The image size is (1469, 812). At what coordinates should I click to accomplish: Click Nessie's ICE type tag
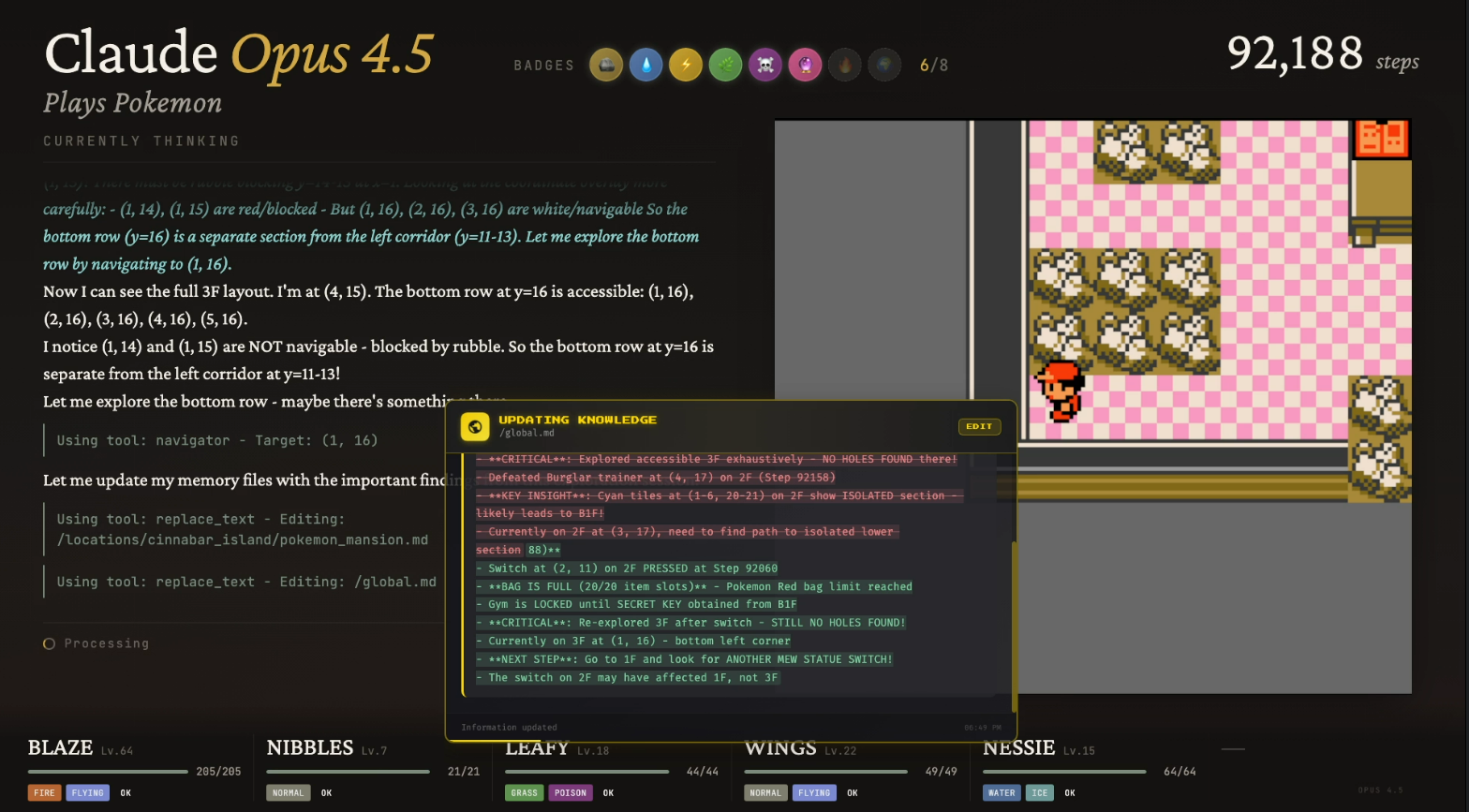tap(1040, 792)
